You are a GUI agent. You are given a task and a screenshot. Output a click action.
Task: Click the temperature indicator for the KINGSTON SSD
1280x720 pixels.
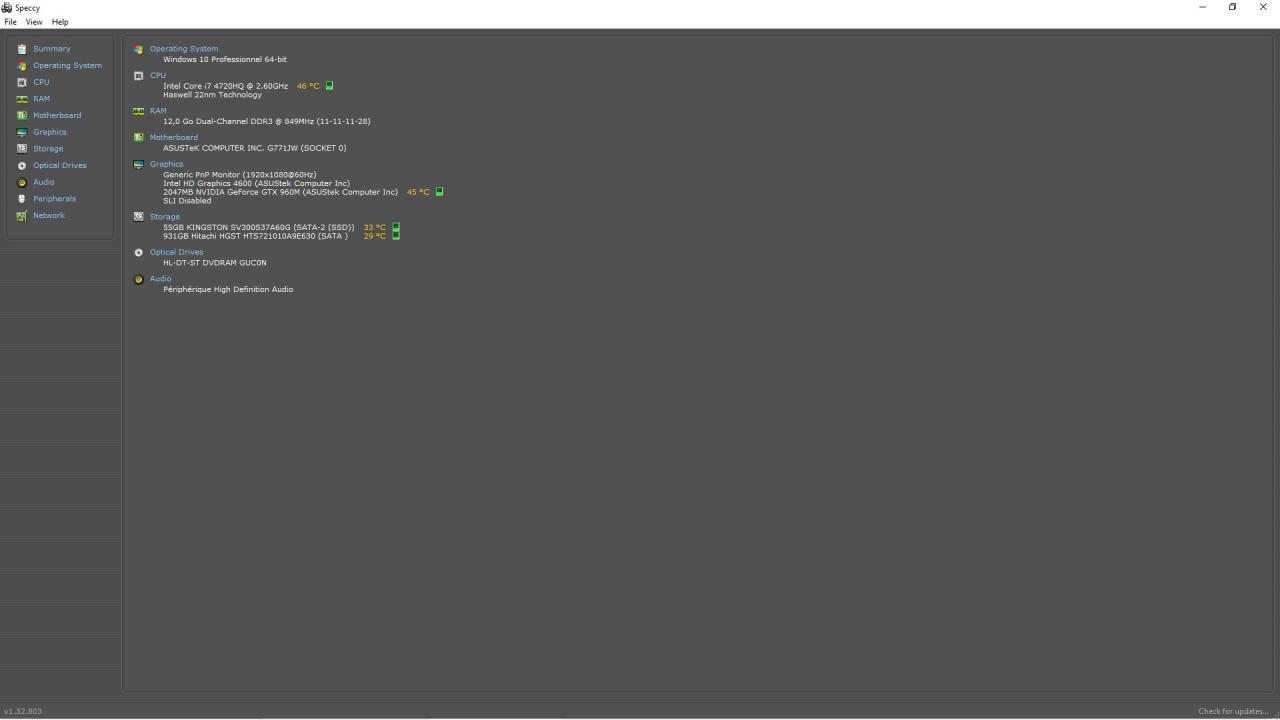(396, 227)
